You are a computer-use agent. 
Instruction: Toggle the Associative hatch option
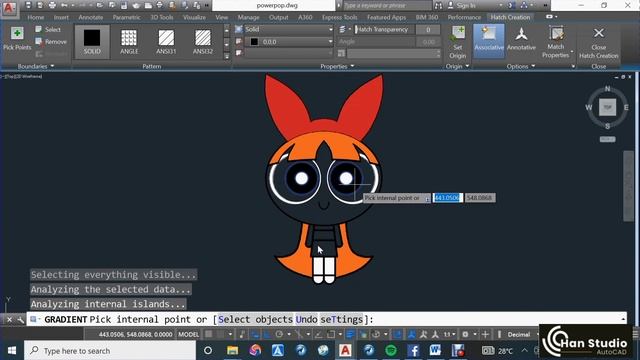(489, 40)
